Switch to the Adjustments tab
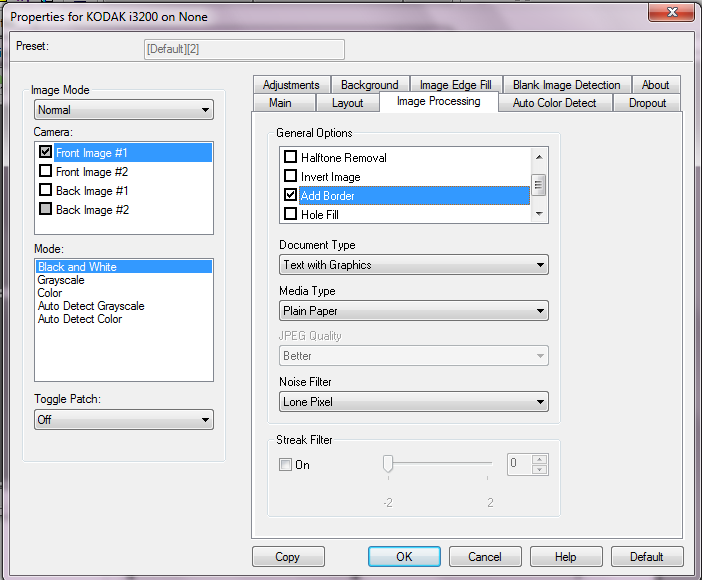This screenshot has height=580, width=702. pyautogui.click(x=291, y=85)
